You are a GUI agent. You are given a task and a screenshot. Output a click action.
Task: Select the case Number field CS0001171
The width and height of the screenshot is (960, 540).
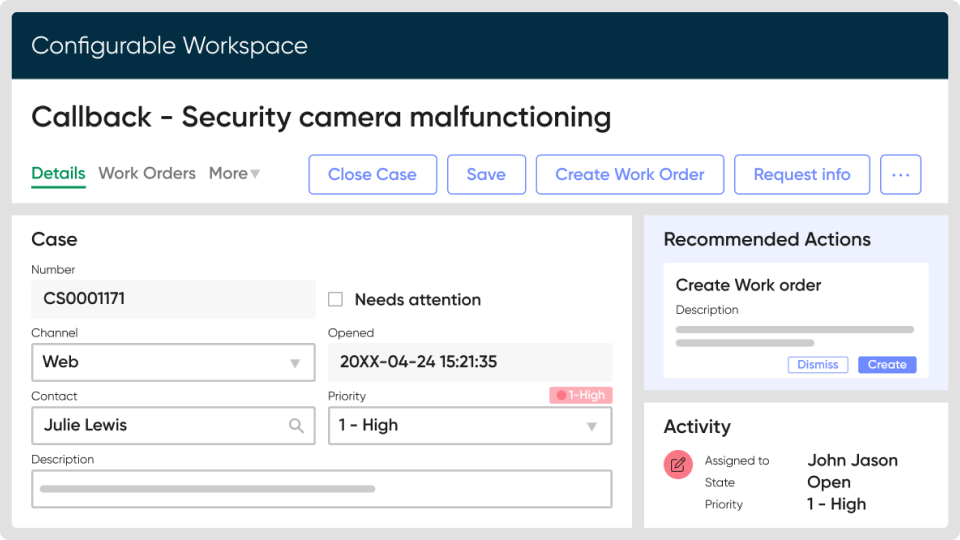tap(173, 299)
